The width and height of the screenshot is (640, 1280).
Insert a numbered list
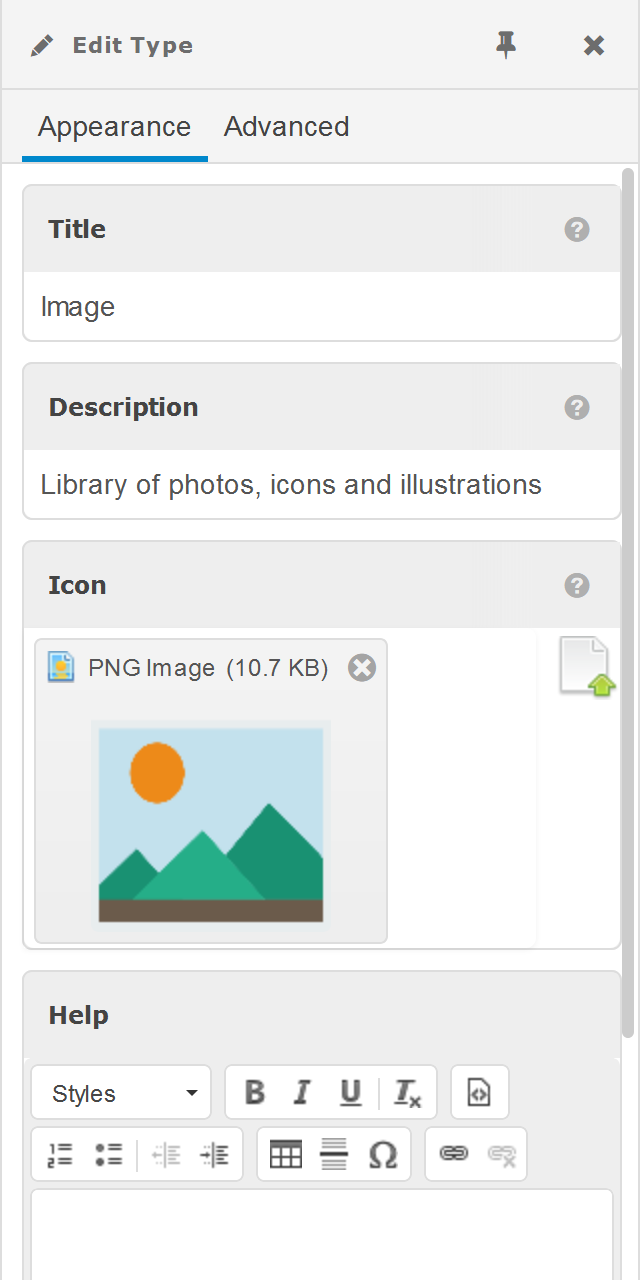tap(60, 1155)
